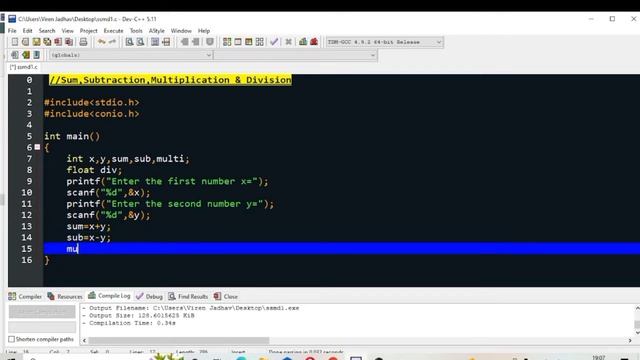Click the "sum=x+y;" code line
Image resolution: width=640 pixels, height=360 pixels.
[x=89, y=226]
